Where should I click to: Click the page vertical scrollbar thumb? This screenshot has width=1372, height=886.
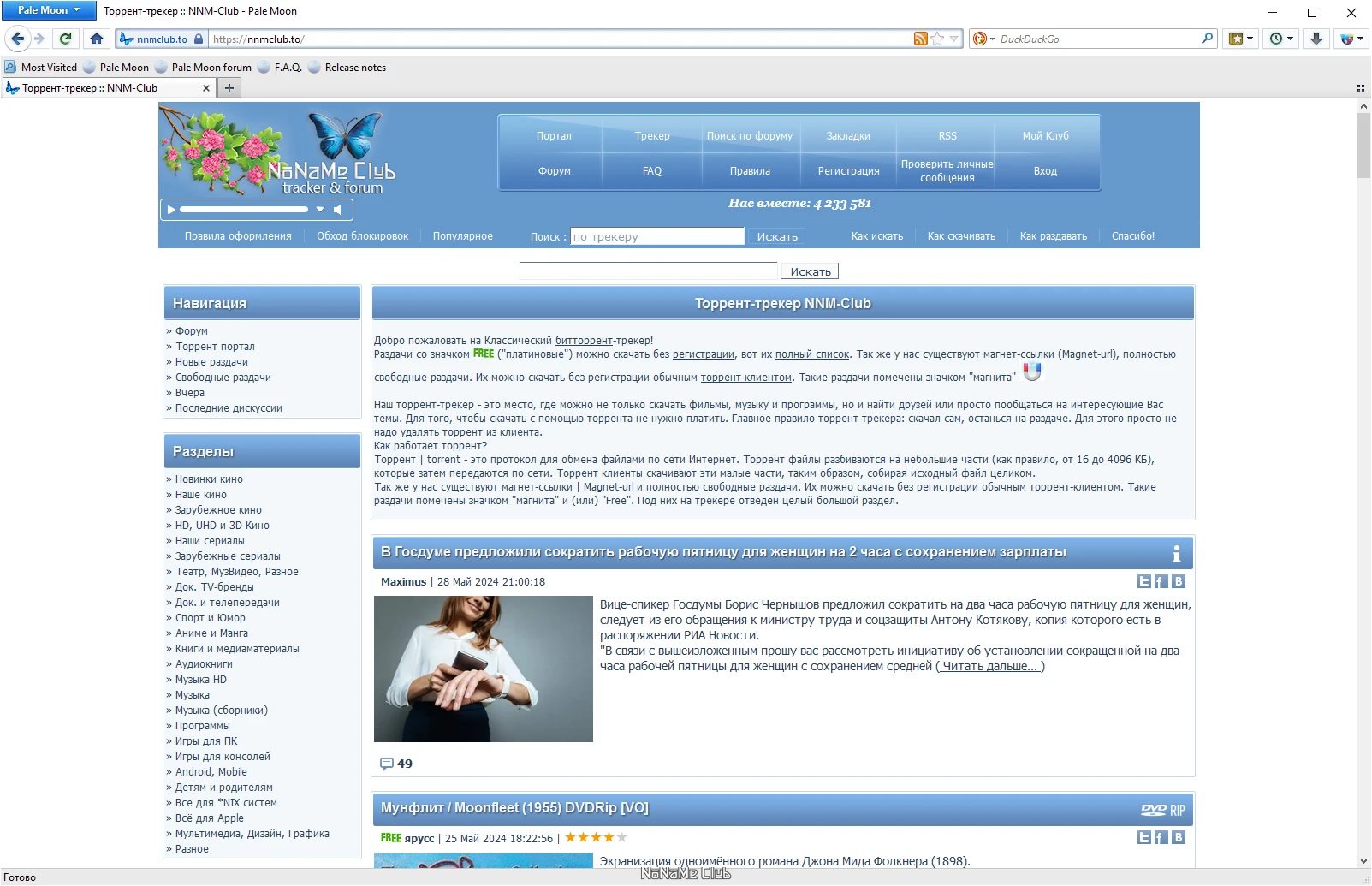(1363, 145)
